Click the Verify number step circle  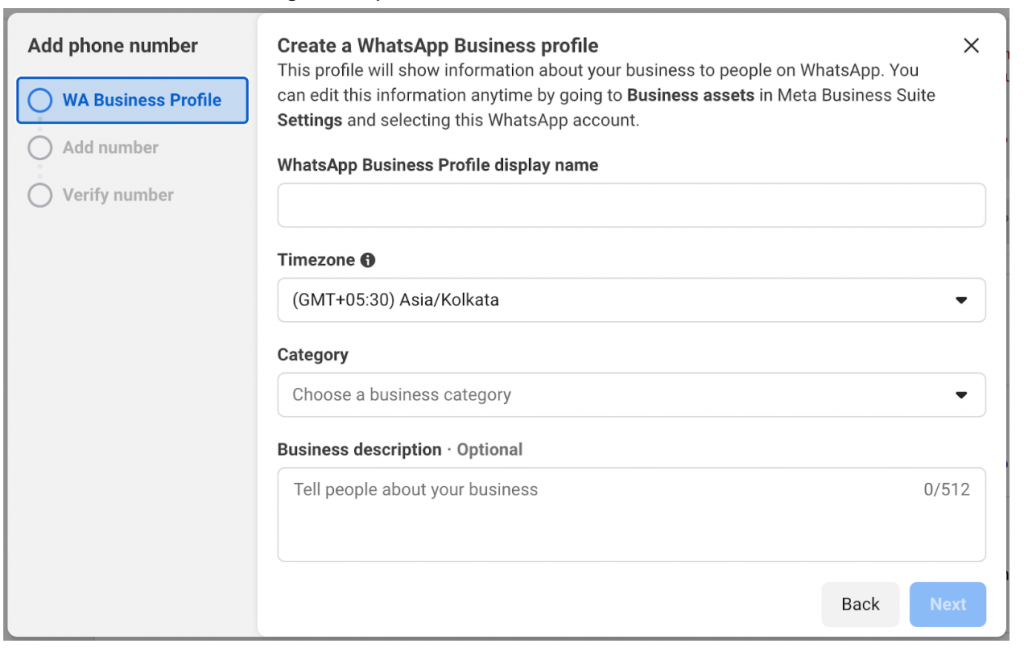(40, 195)
